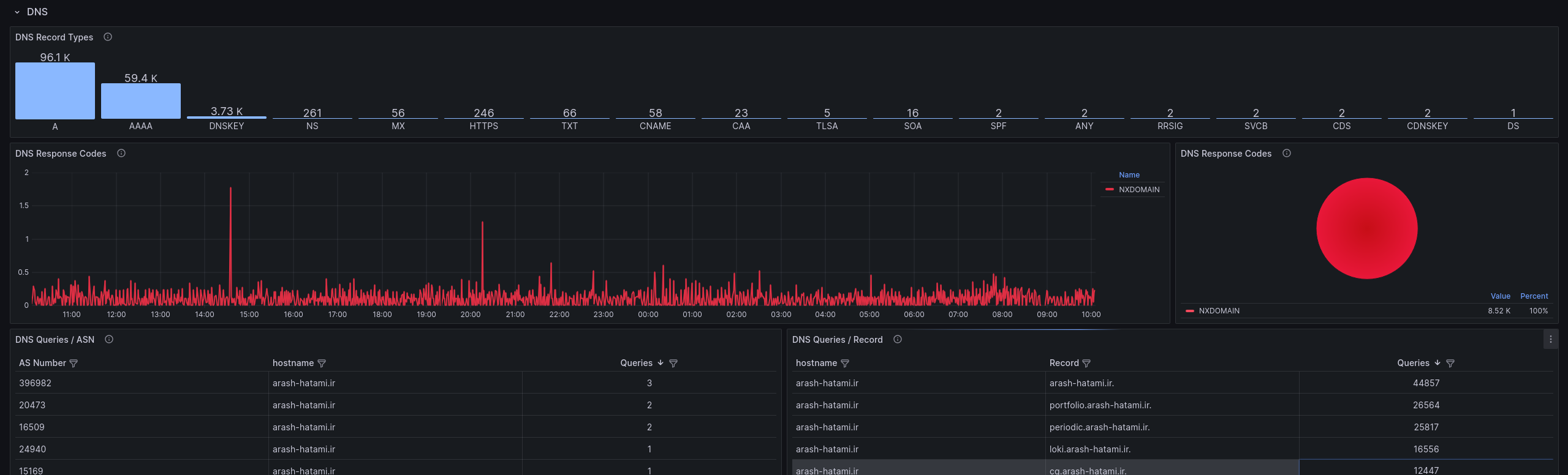Select the DNSKEY 3.73 K value
This screenshot has width=1568, height=475.
coord(227,111)
